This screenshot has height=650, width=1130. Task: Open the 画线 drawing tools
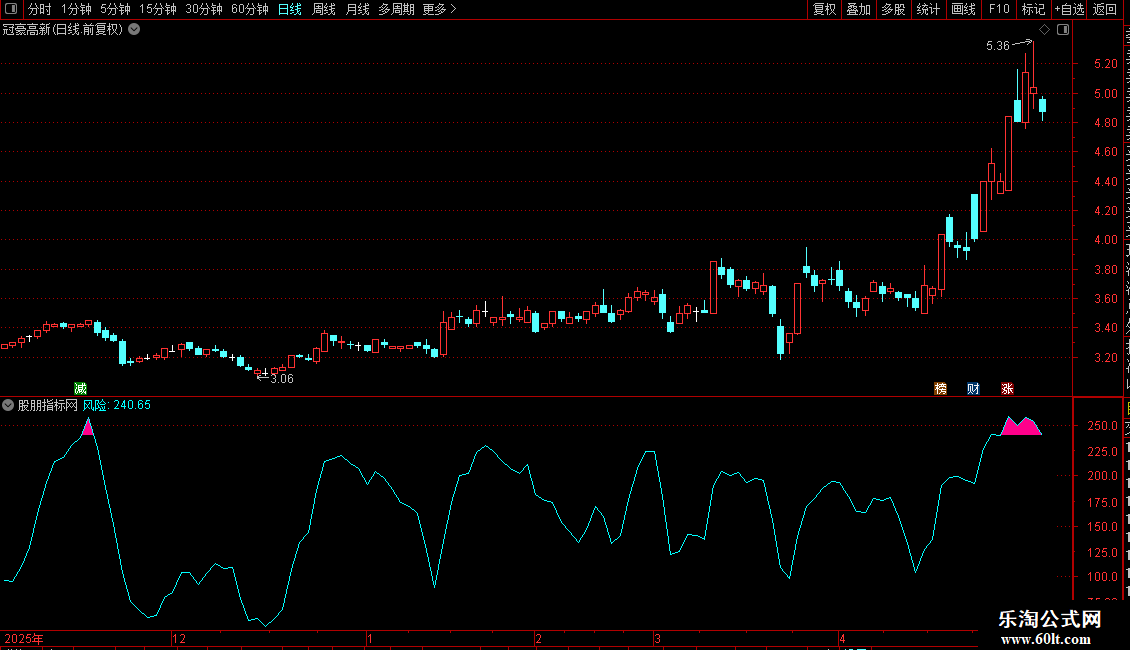(x=964, y=9)
